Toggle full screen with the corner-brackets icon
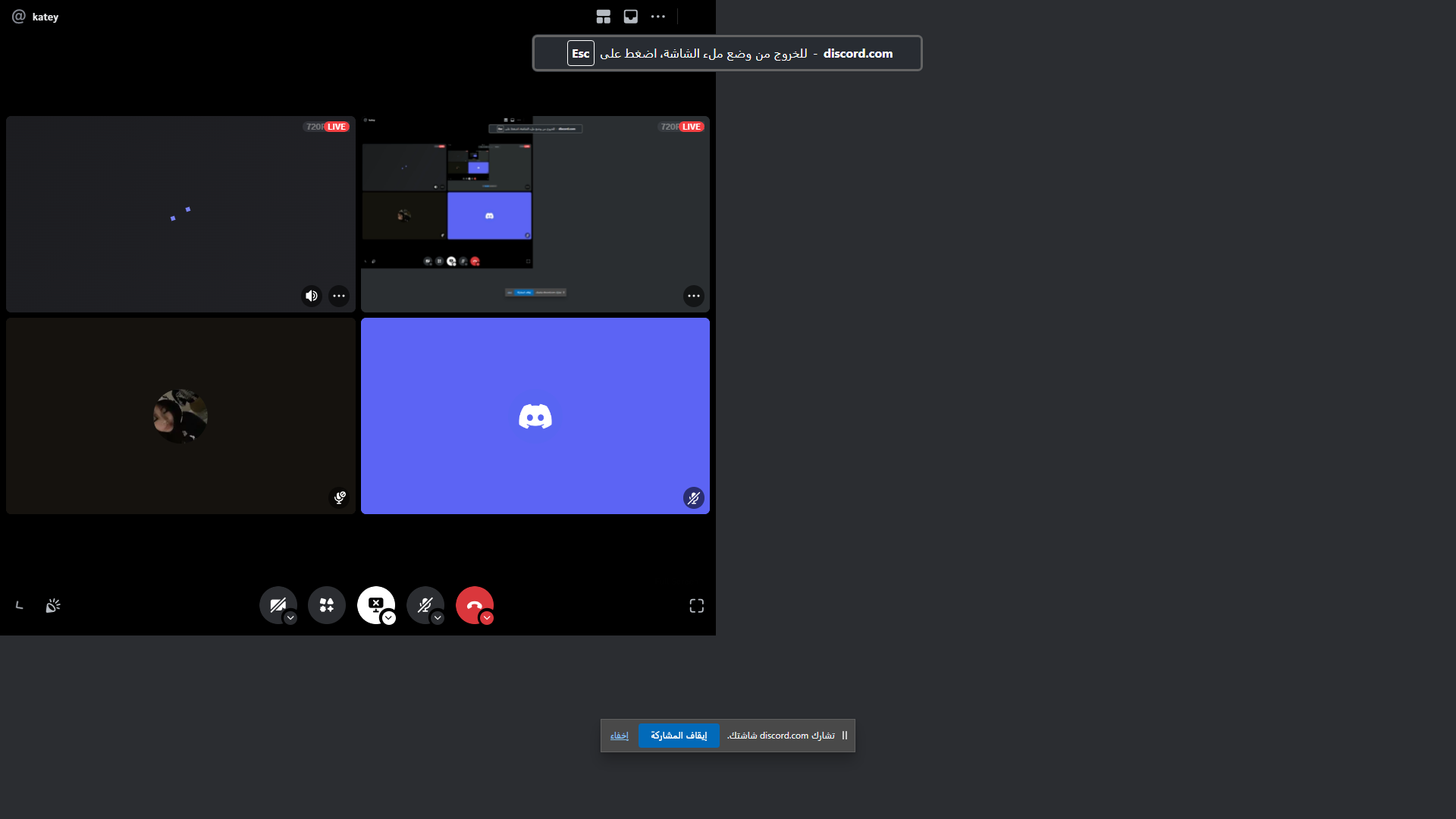The image size is (1456, 819). [x=697, y=606]
